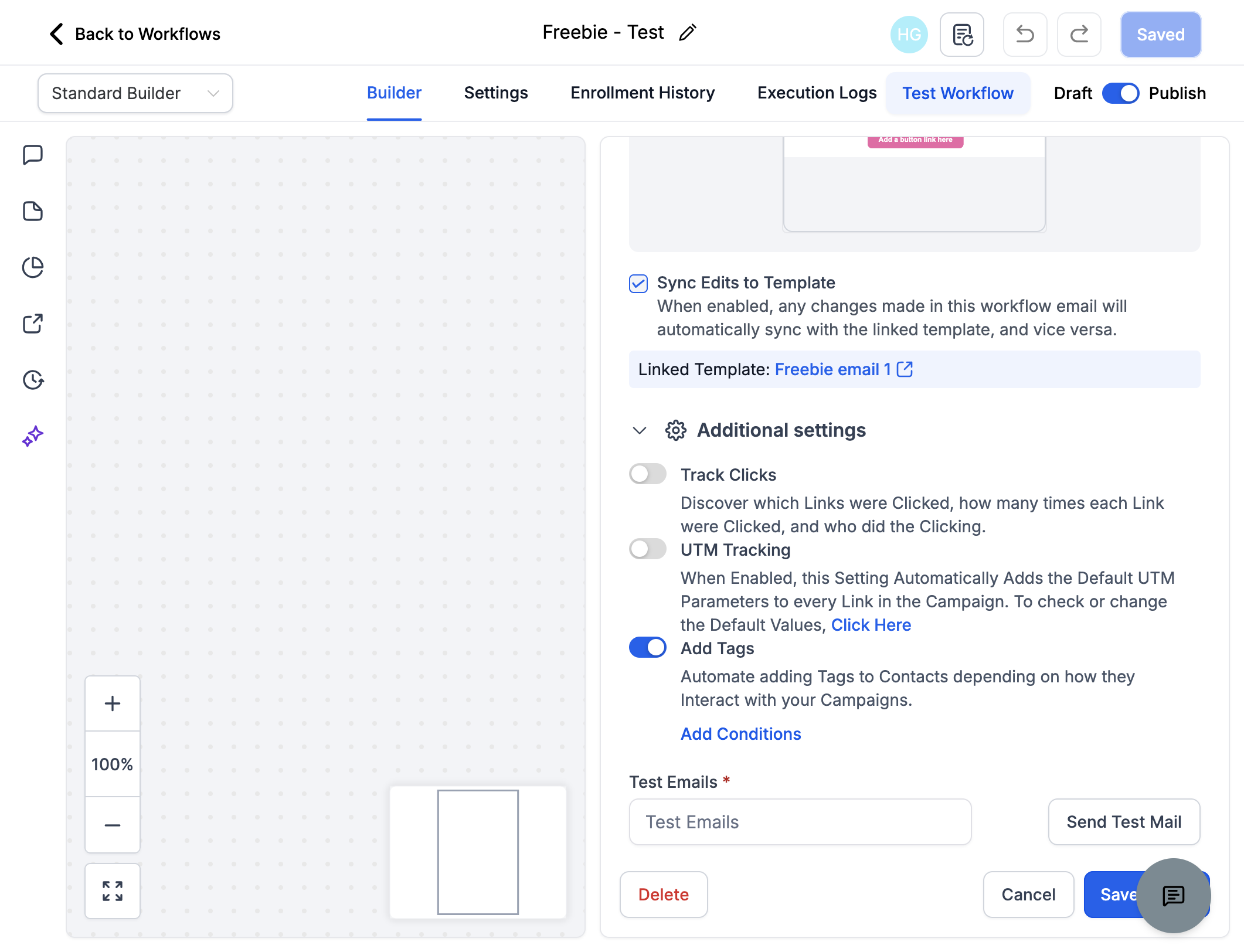Open the AI sparkles sidebar icon
This screenshot has height=952, width=1244.
tap(33, 436)
